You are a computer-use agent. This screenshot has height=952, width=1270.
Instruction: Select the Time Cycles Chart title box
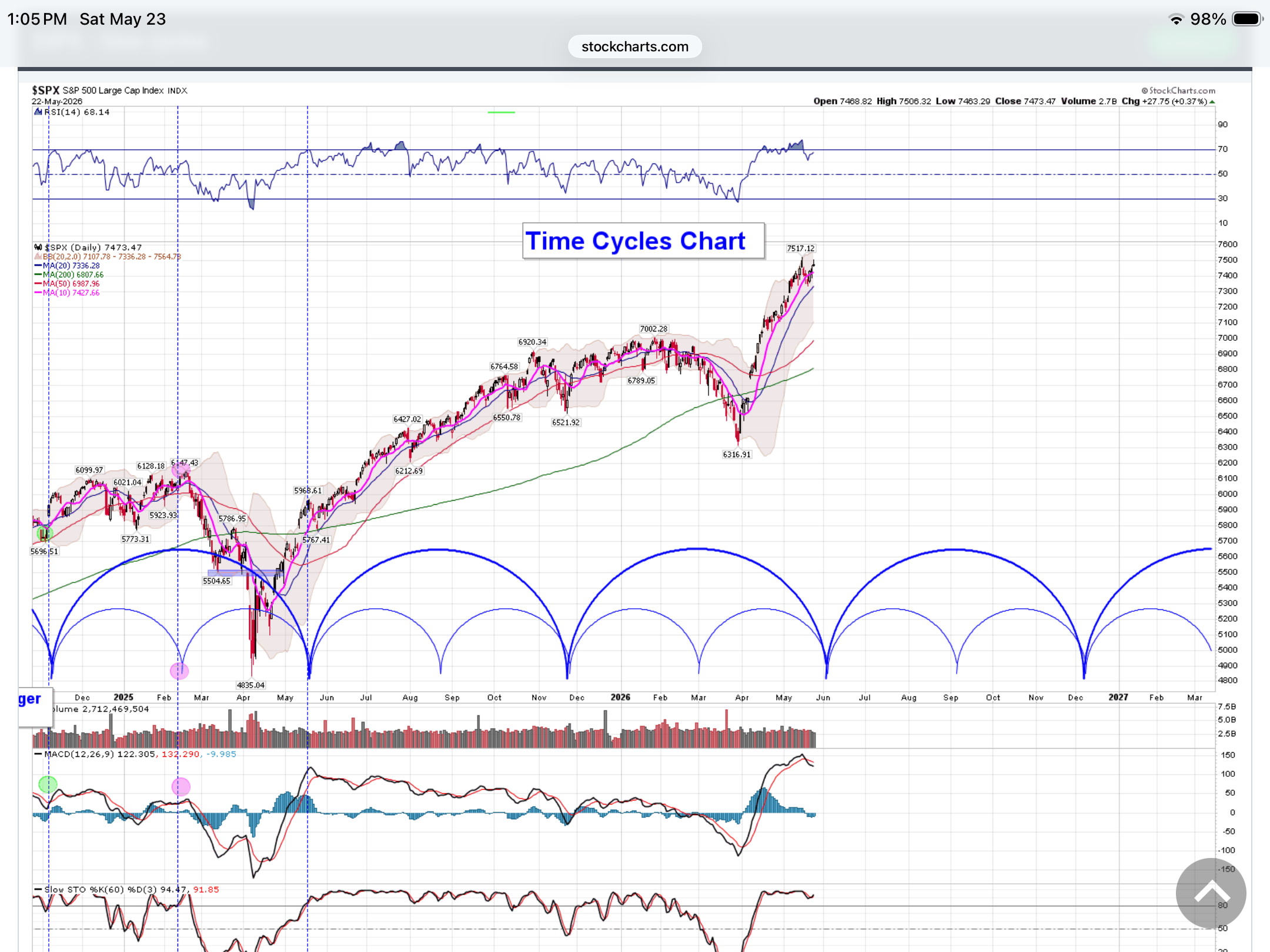click(644, 241)
